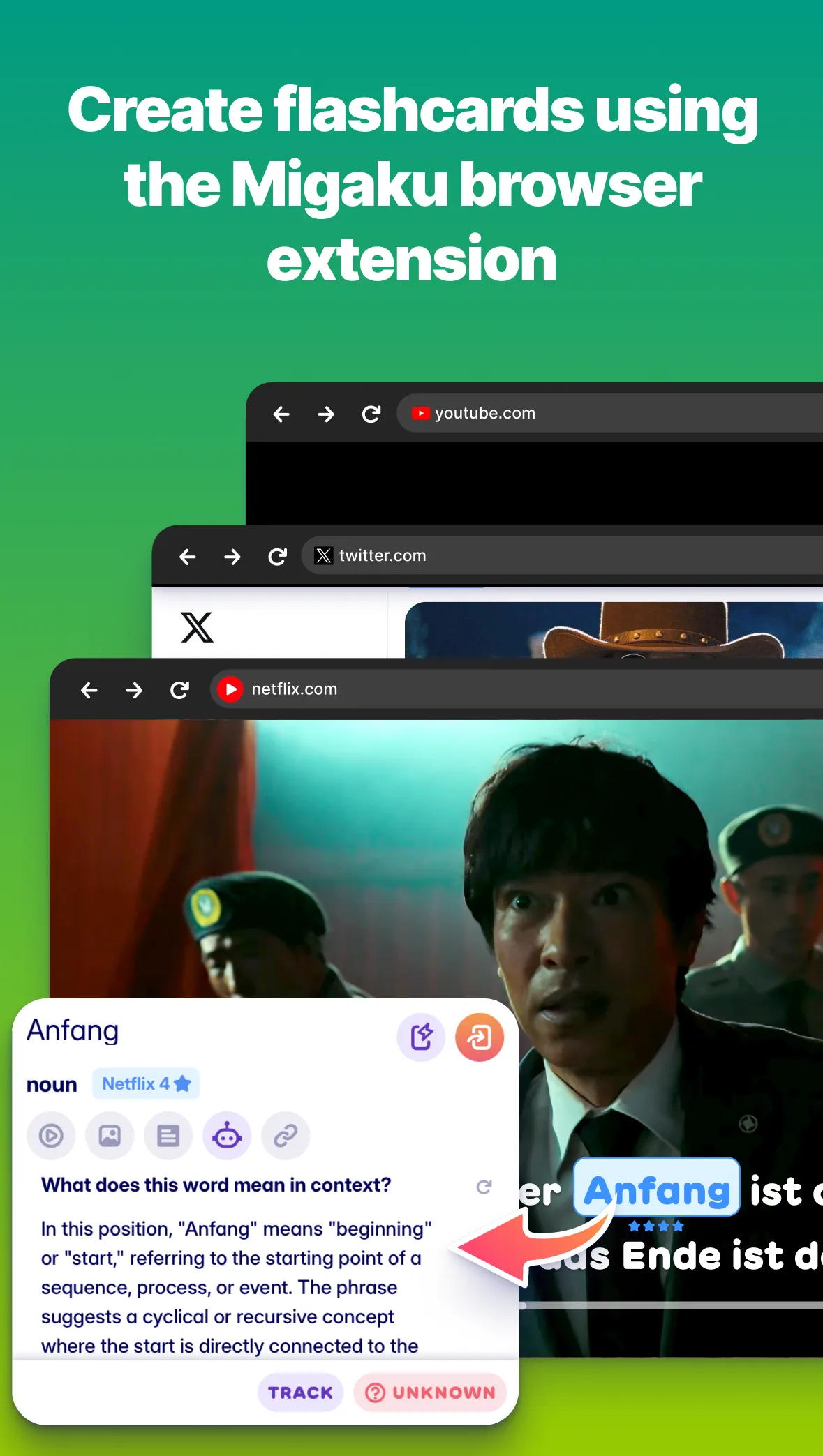The image size is (823, 1456).
Task: Click the X favicon in twitter.com address bar
Action: [x=323, y=555]
